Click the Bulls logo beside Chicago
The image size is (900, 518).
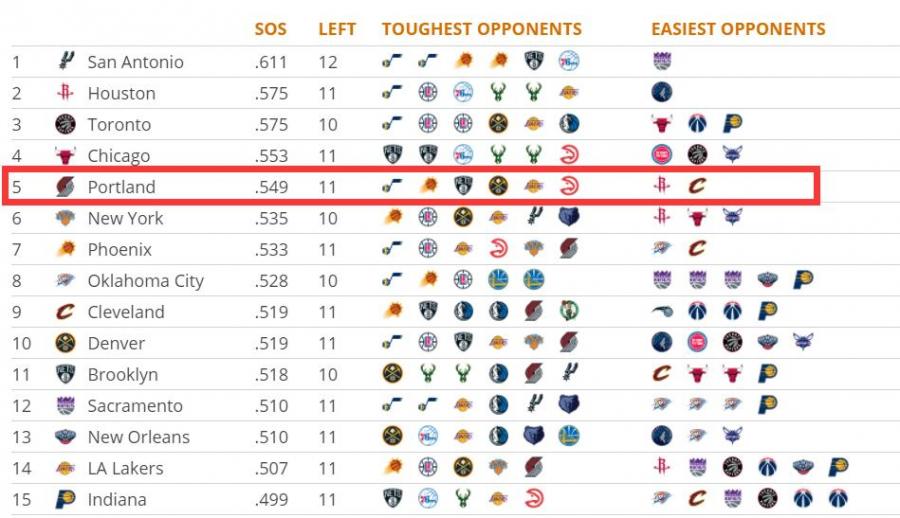pos(65,155)
